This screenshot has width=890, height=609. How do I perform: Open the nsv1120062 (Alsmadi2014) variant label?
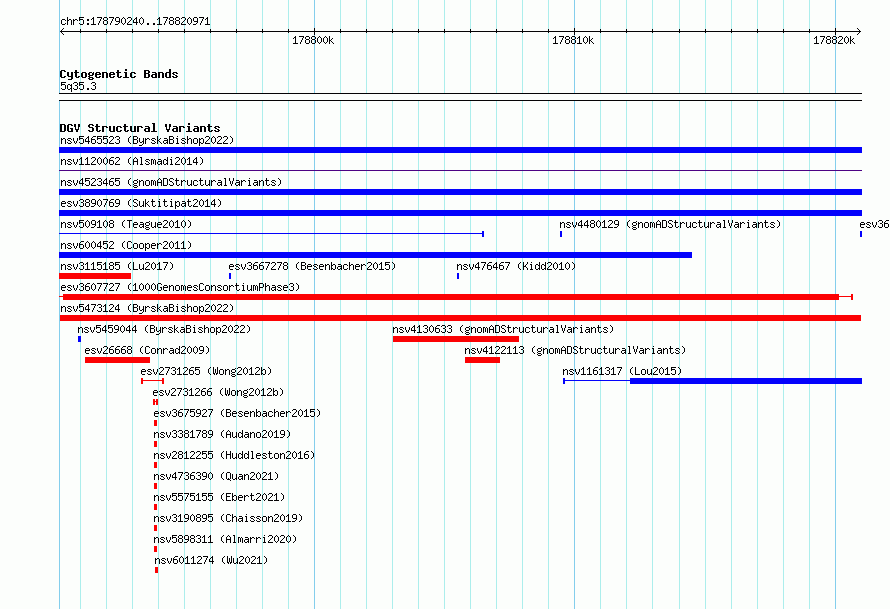(x=132, y=161)
